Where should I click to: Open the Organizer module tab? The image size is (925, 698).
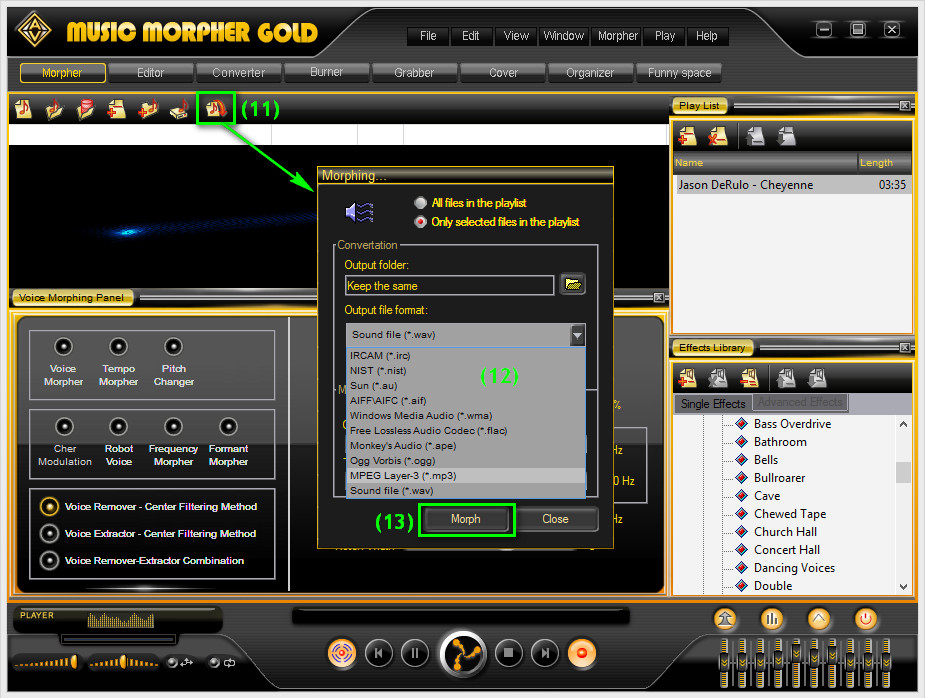[x=590, y=73]
